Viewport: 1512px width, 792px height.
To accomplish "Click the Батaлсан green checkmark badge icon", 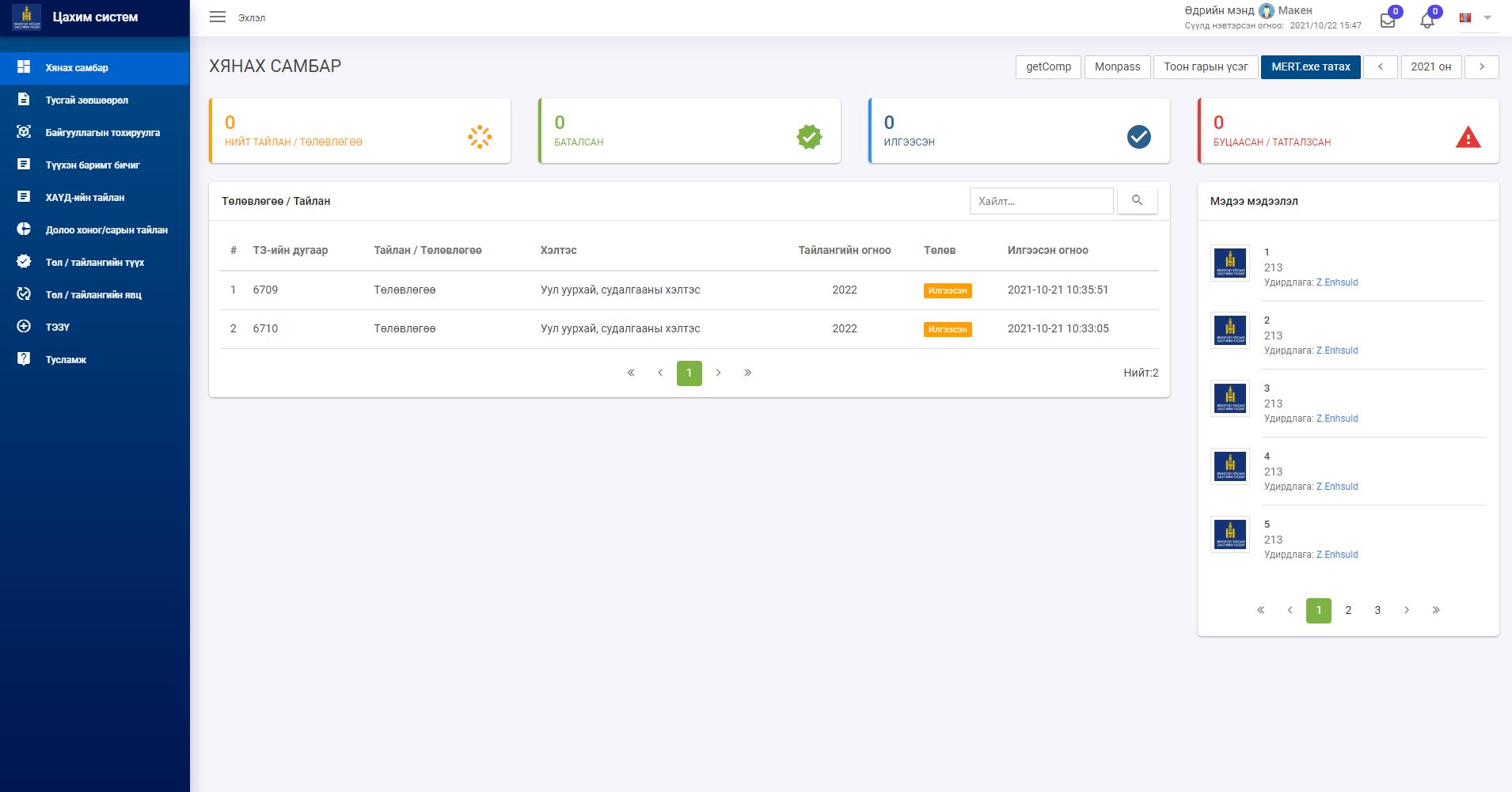I will click(x=809, y=137).
